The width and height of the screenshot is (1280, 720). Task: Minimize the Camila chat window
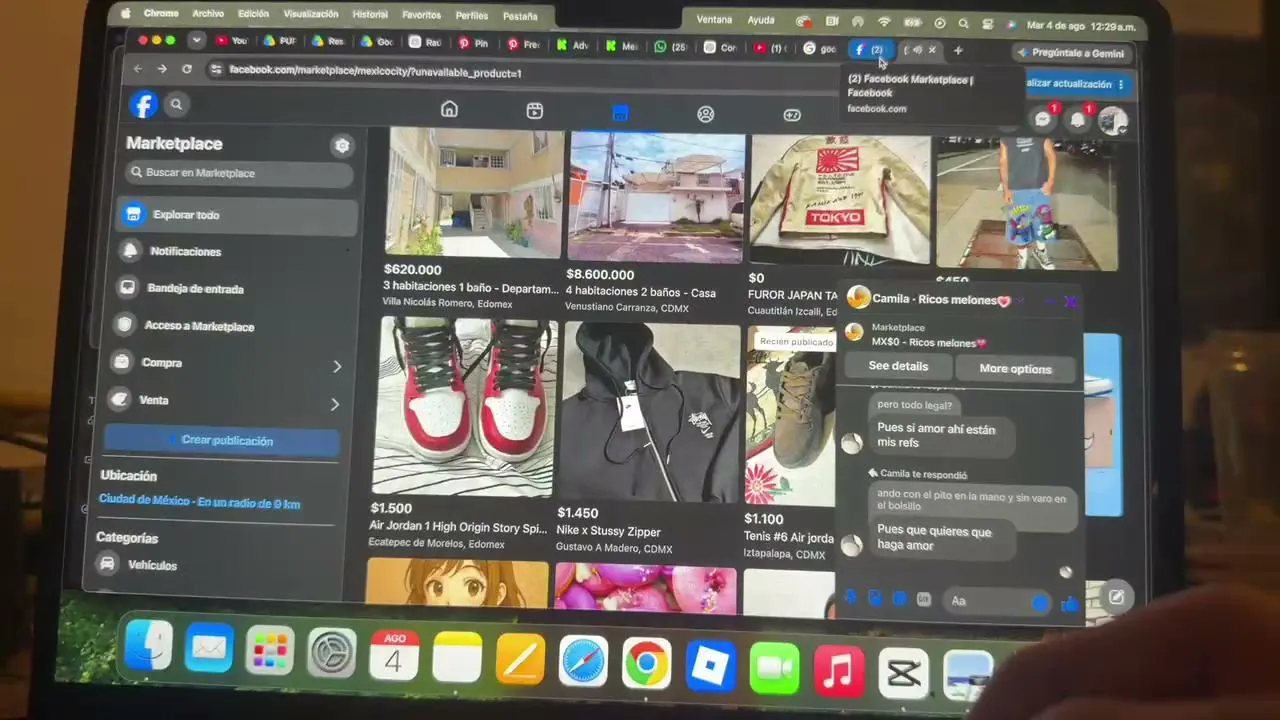[1048, 301]
